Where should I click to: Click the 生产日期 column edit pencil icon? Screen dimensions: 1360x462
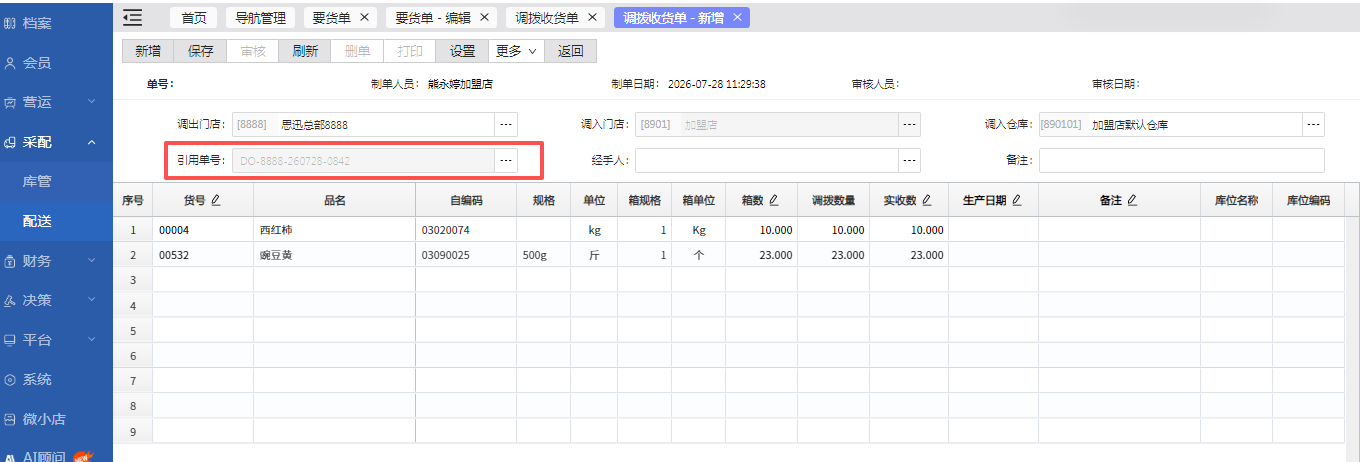1017,200
